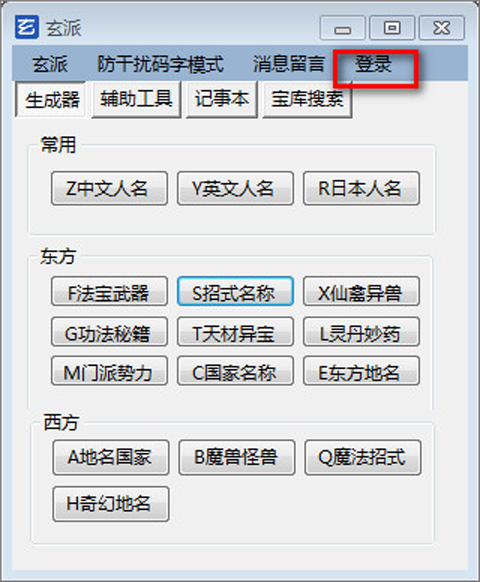Click the G功法秘籍 button
480x582 pixels.
(110, 331)
